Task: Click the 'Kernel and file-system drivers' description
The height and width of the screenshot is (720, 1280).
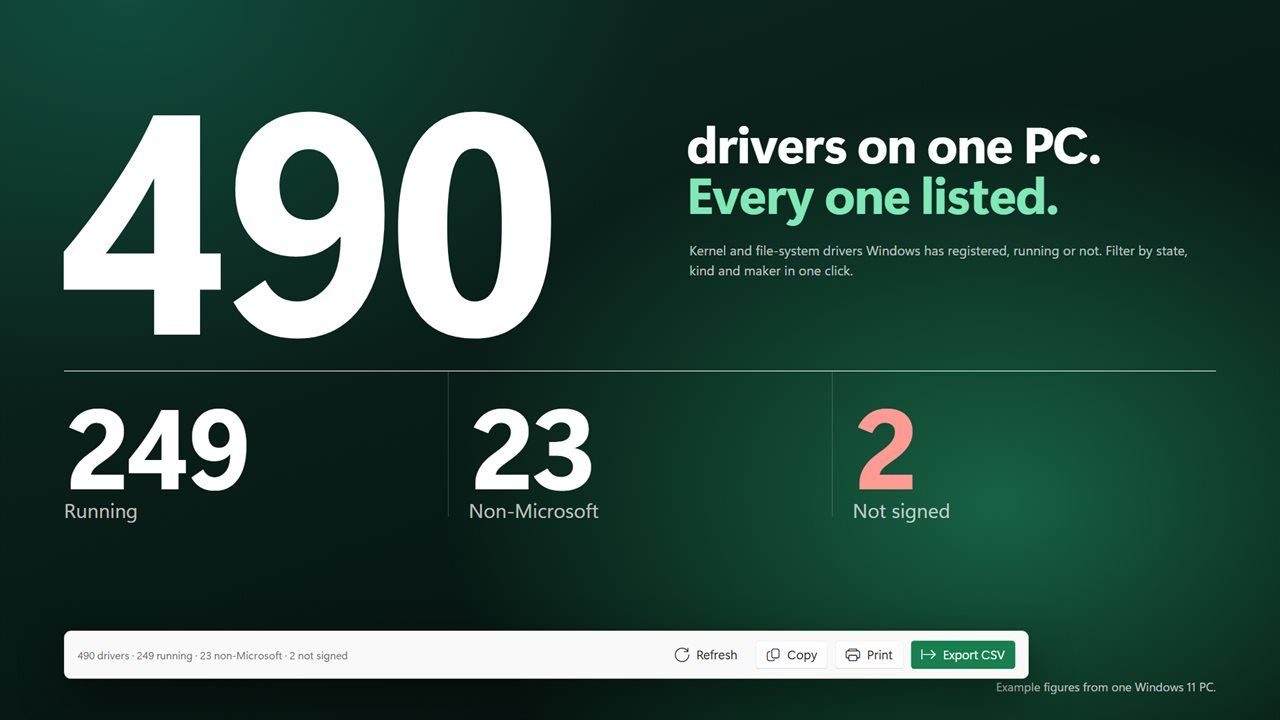Action: [x=938, y=260]
